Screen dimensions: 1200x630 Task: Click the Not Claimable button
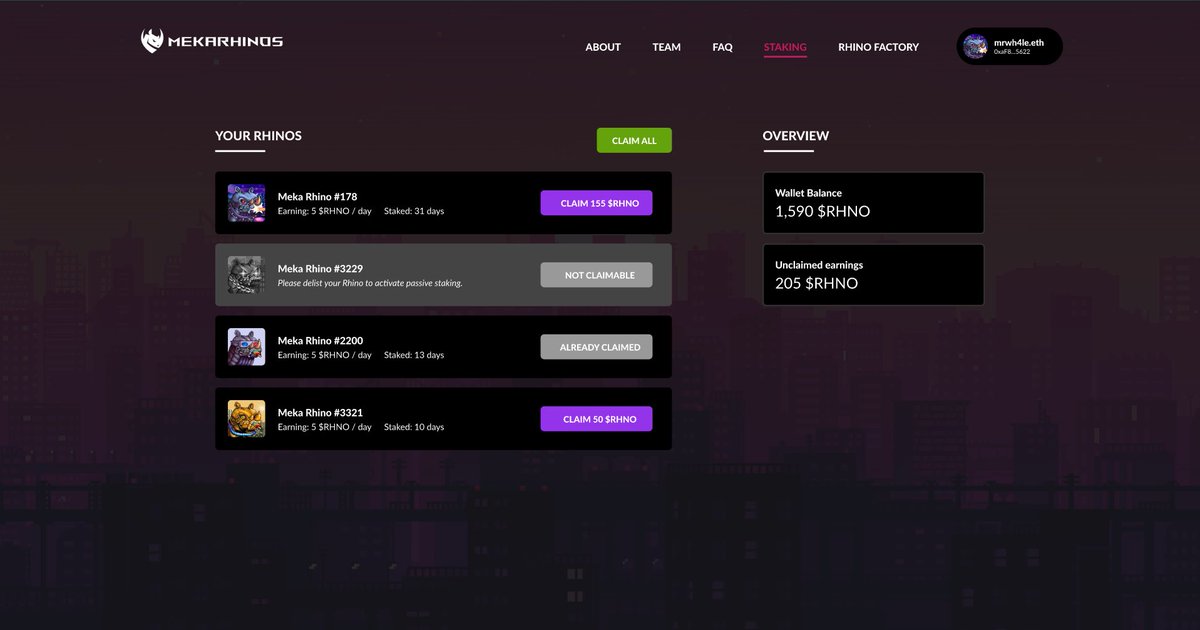pyautogui.click(x=596, y=275)
